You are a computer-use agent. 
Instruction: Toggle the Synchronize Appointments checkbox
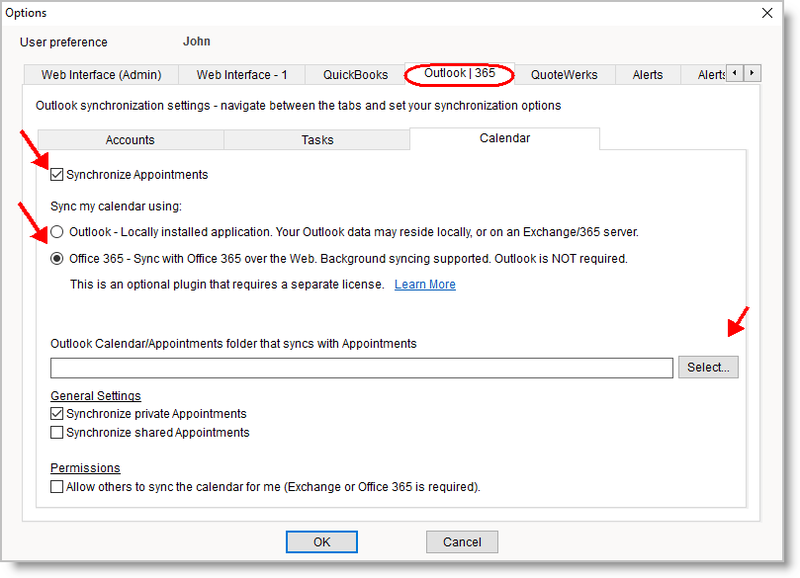pos(58,175)
